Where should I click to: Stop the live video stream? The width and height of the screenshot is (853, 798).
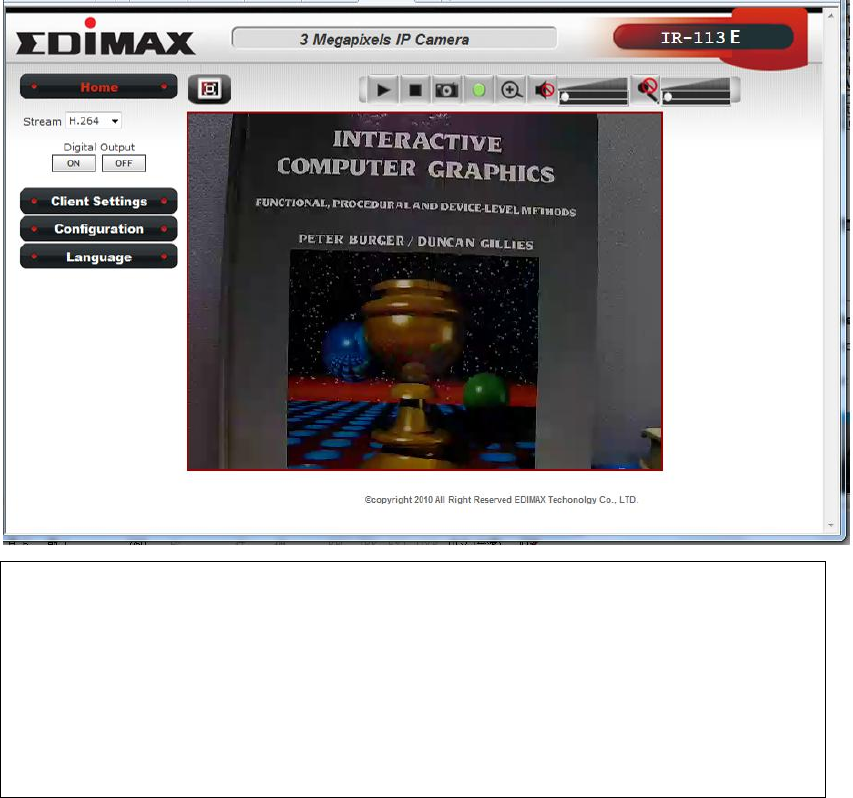click(415, 90)
